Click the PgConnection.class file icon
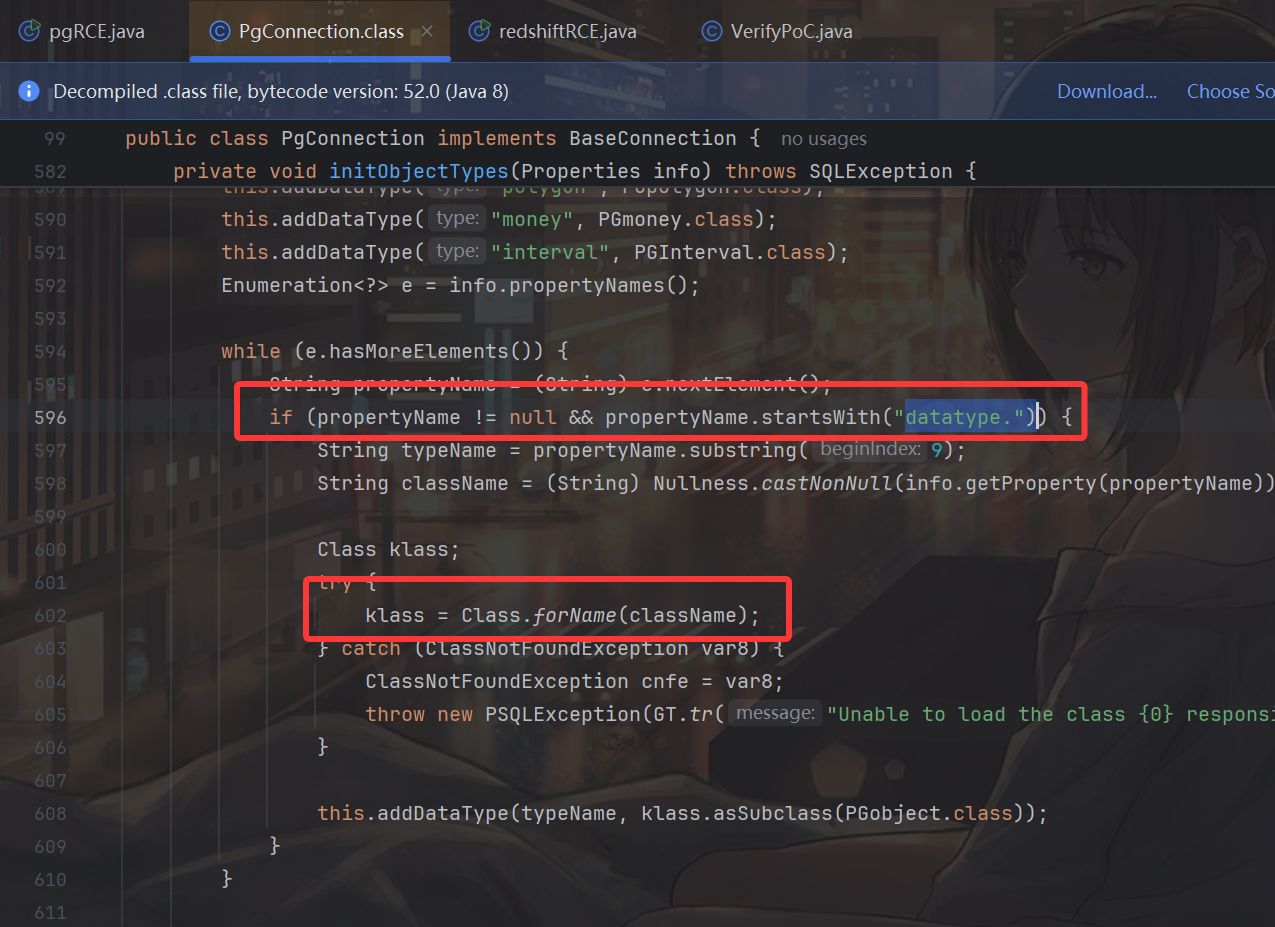Screen dimensions: 1275x927 point(219,31)
